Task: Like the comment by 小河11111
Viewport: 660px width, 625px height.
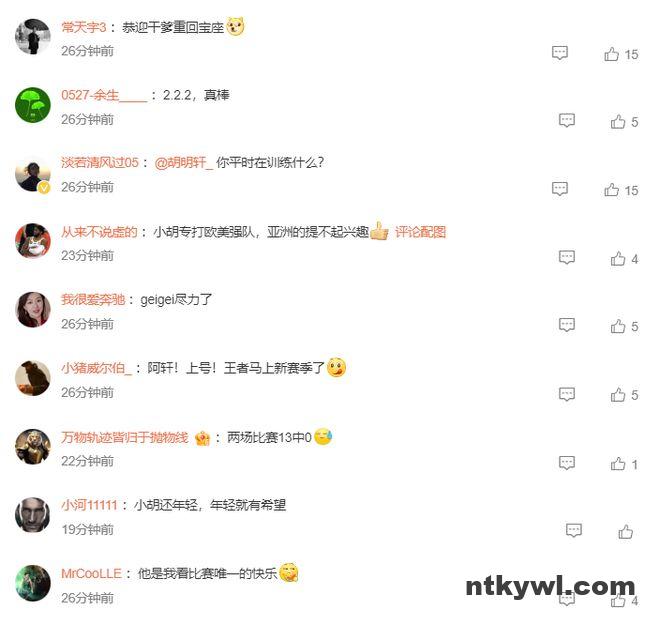Action: [625, 532]
